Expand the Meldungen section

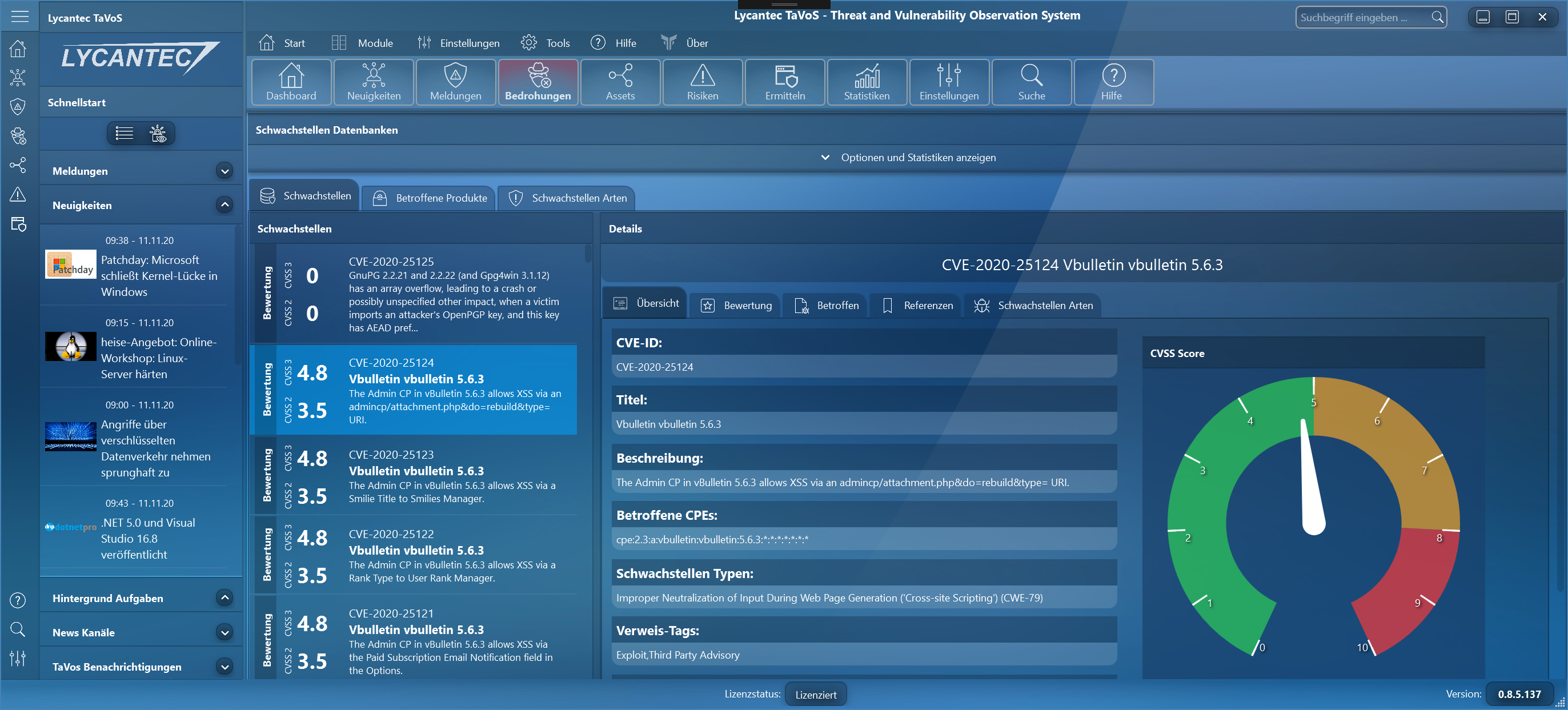(x=224, y=171)
